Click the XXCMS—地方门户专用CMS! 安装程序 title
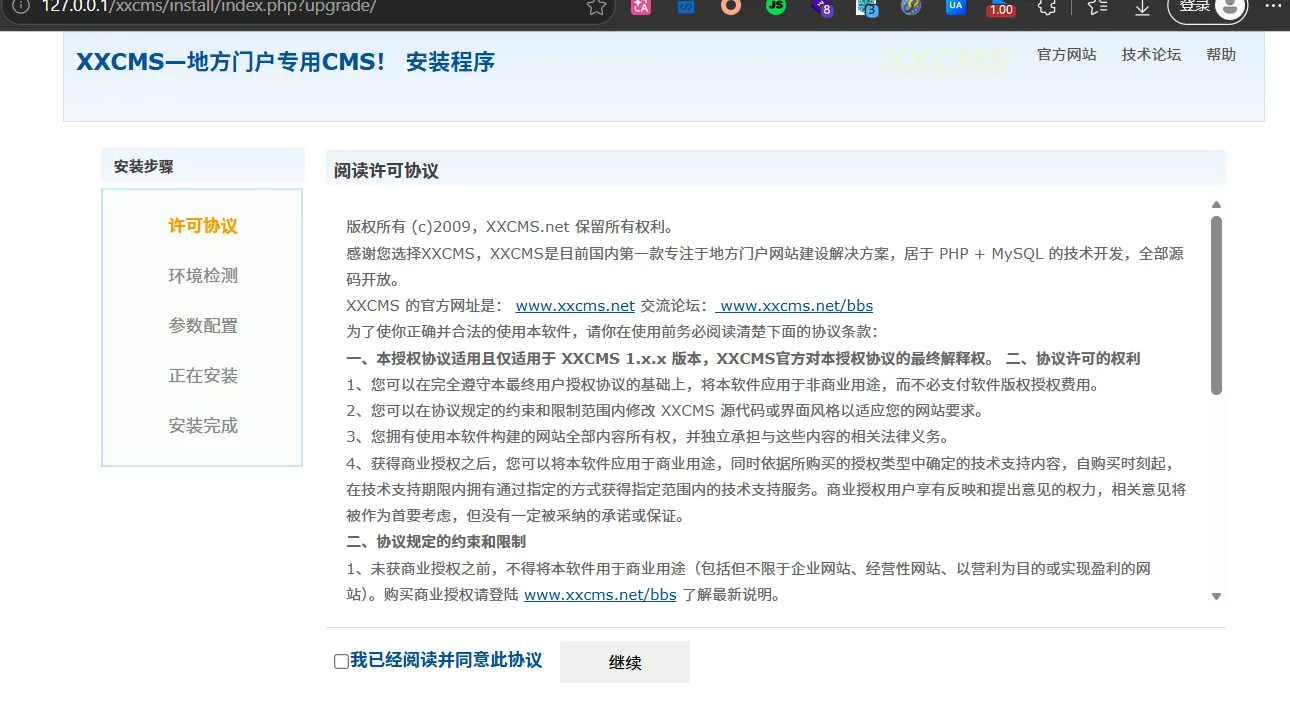Viewport: 1290px width, 726px height. click(285, 62)
